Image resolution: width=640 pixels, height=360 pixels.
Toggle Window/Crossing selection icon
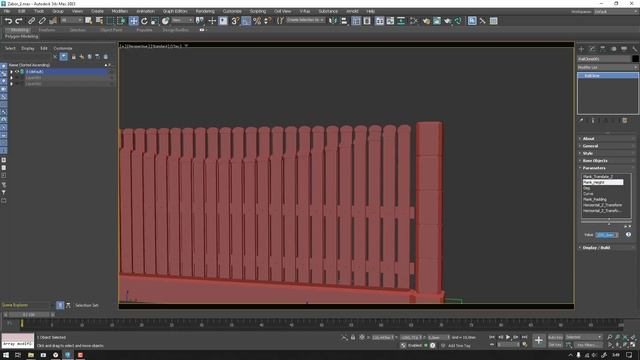pos(121,21)
